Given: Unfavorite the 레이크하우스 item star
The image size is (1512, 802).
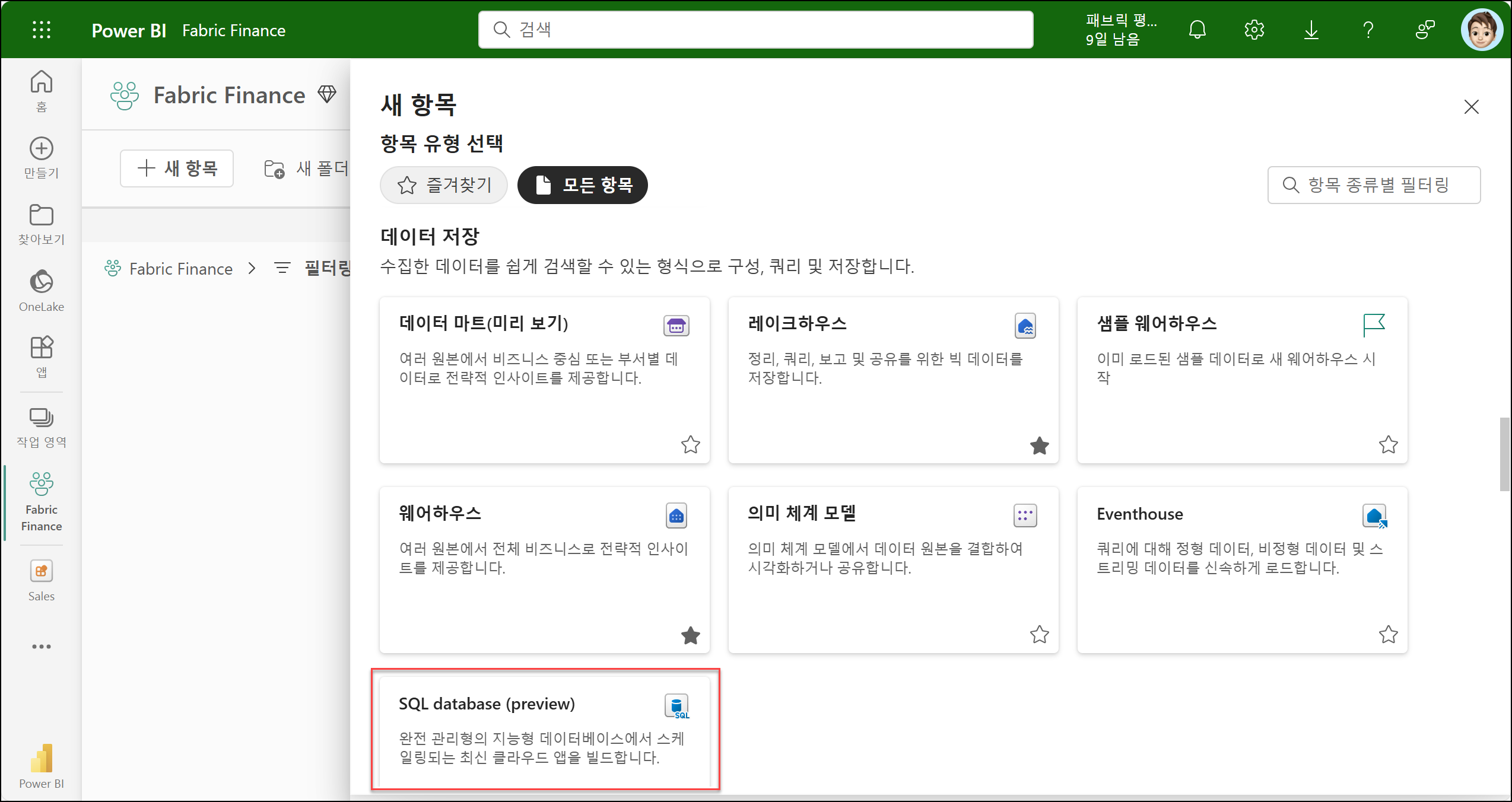Looking at the screenshot, I should pos(1039,445).
